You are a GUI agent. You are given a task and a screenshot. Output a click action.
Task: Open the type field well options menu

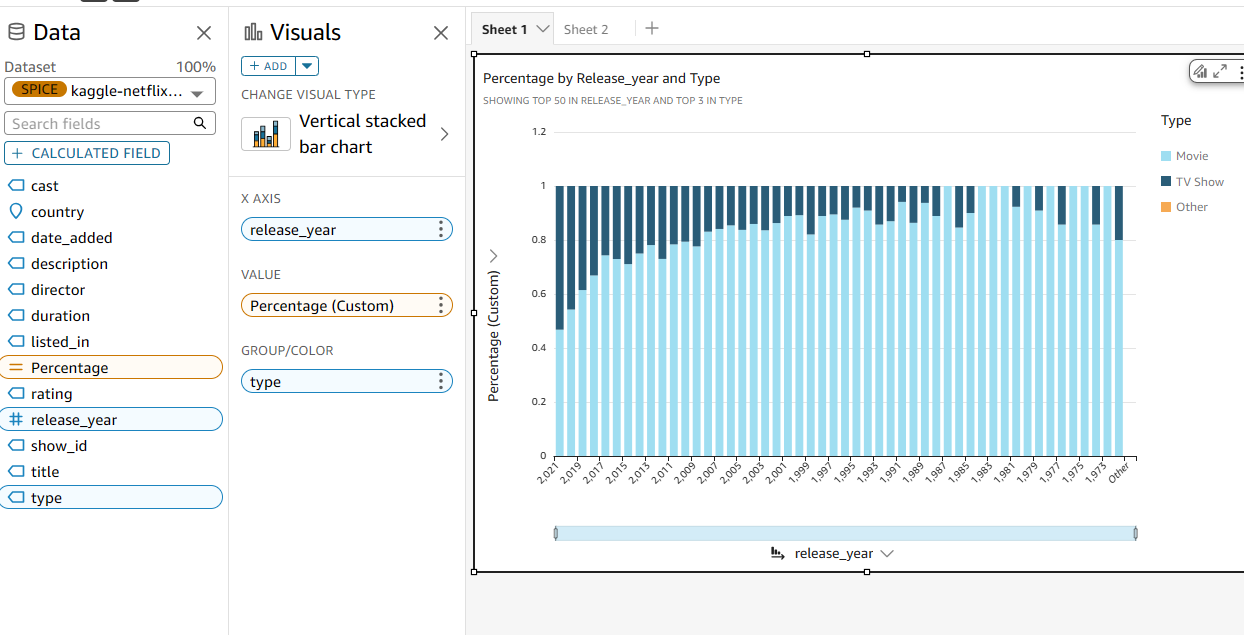[x=440, y=382]
